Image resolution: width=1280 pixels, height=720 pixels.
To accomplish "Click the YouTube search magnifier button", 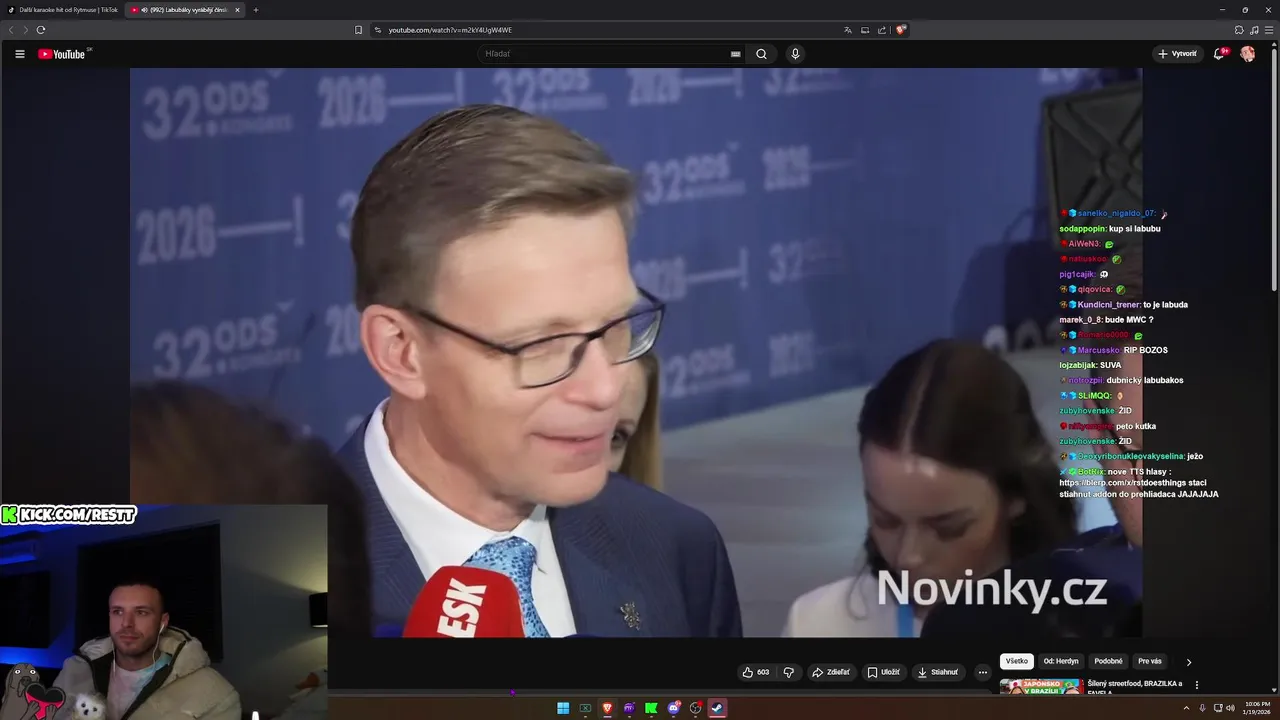I will (761, 54).
